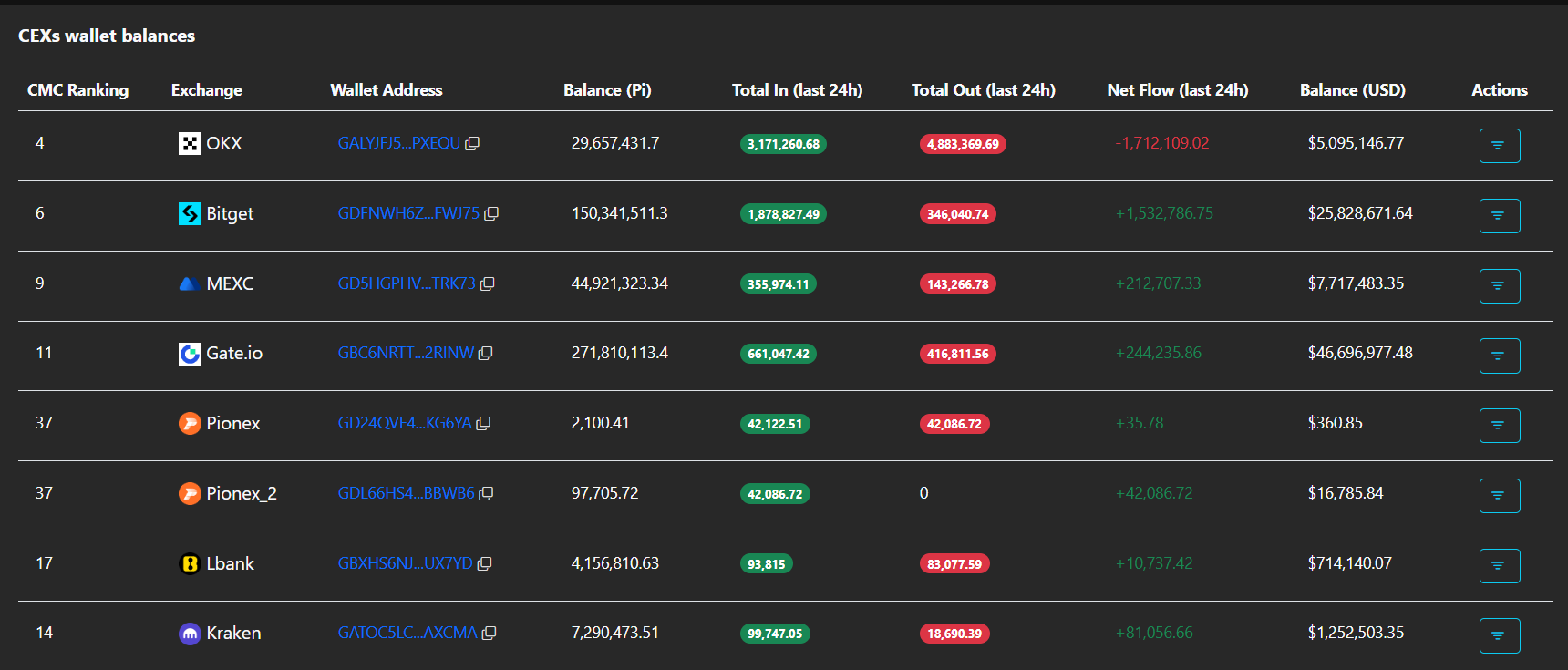Click Kraken total in badge 99,747.05
The width and height of the screenshot is (1568, 670).
coord(775,634)
